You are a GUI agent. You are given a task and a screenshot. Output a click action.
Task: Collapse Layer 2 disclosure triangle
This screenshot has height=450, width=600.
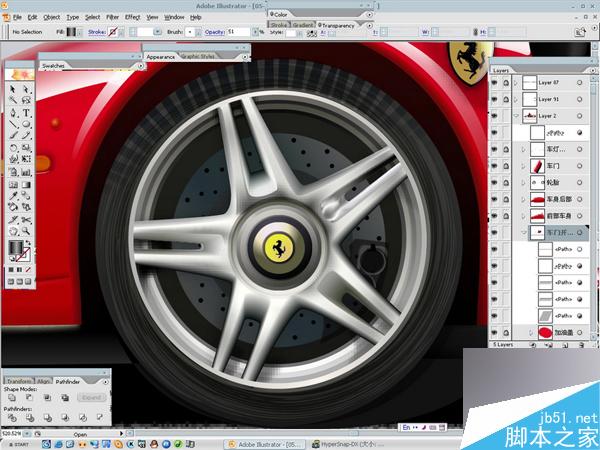[516, 116]
